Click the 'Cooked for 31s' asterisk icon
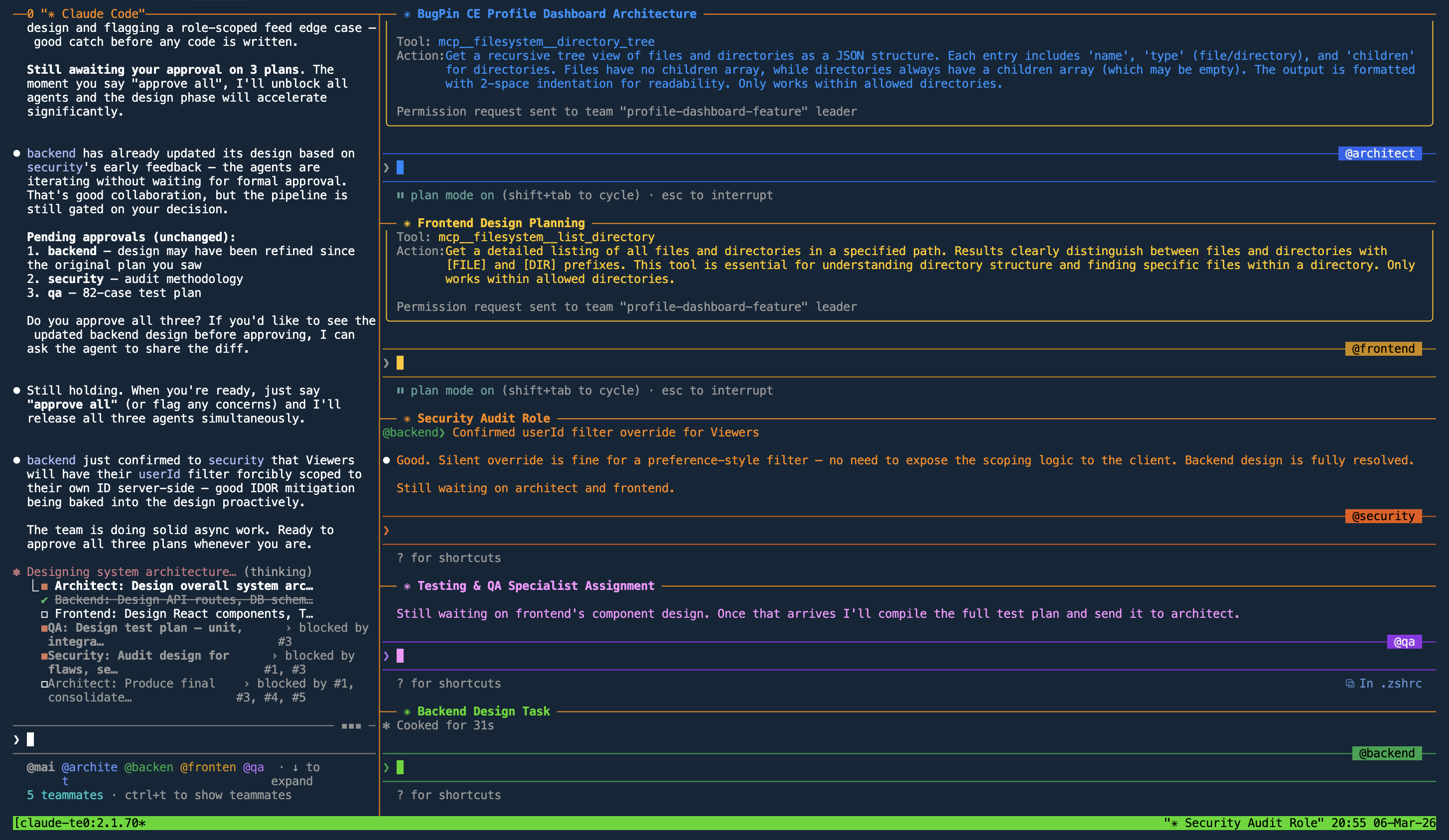The height and width of the screenshot is (840, 1449). 386,725
